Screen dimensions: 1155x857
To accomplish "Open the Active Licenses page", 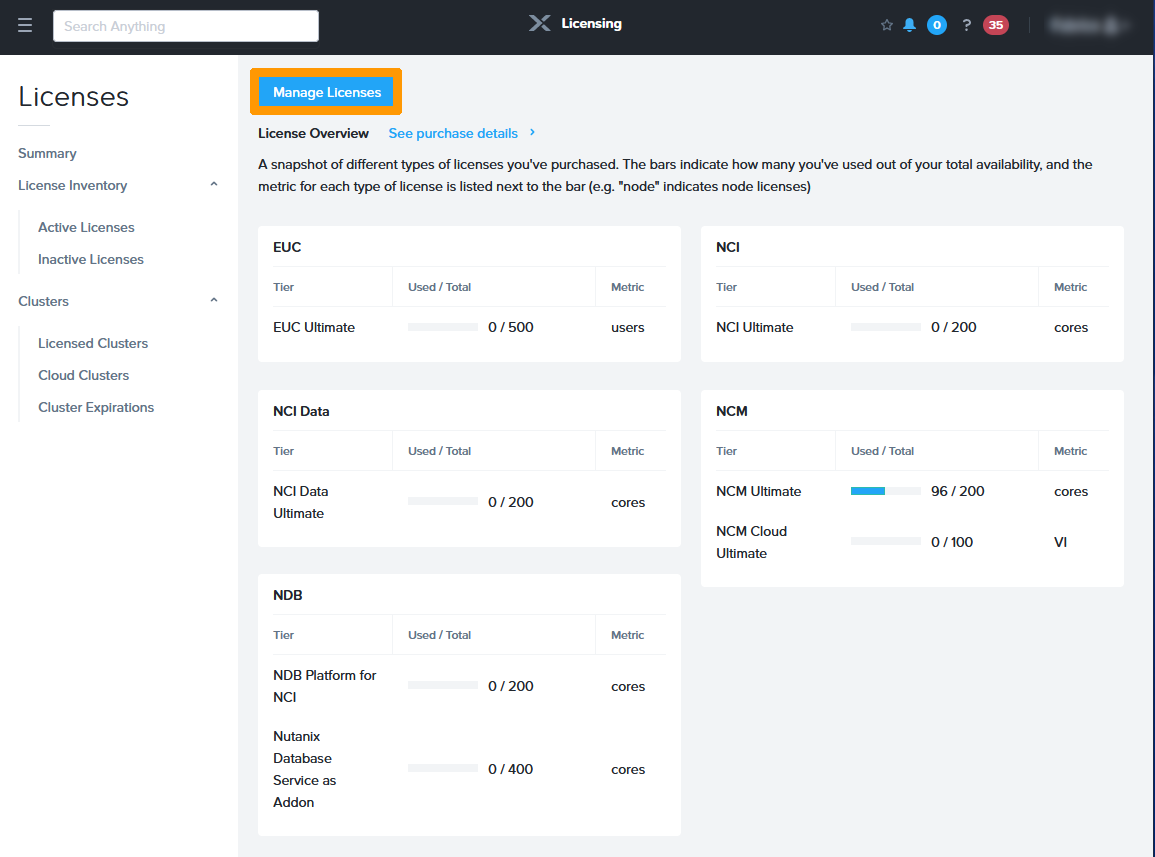I will click(x=85, y=227).
